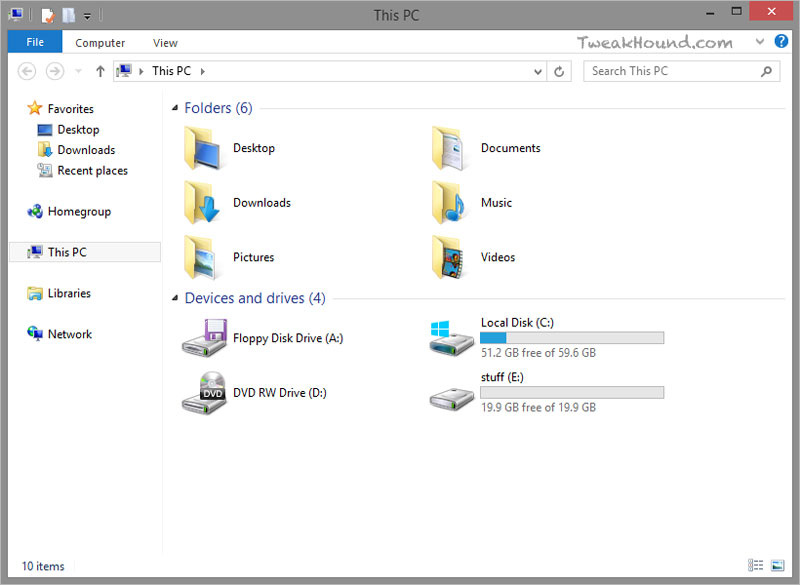Open the Music folder icon
Image resolution: width=800 pixels, height=585 pixels.
pyautogui.click(x=452, y=203)
